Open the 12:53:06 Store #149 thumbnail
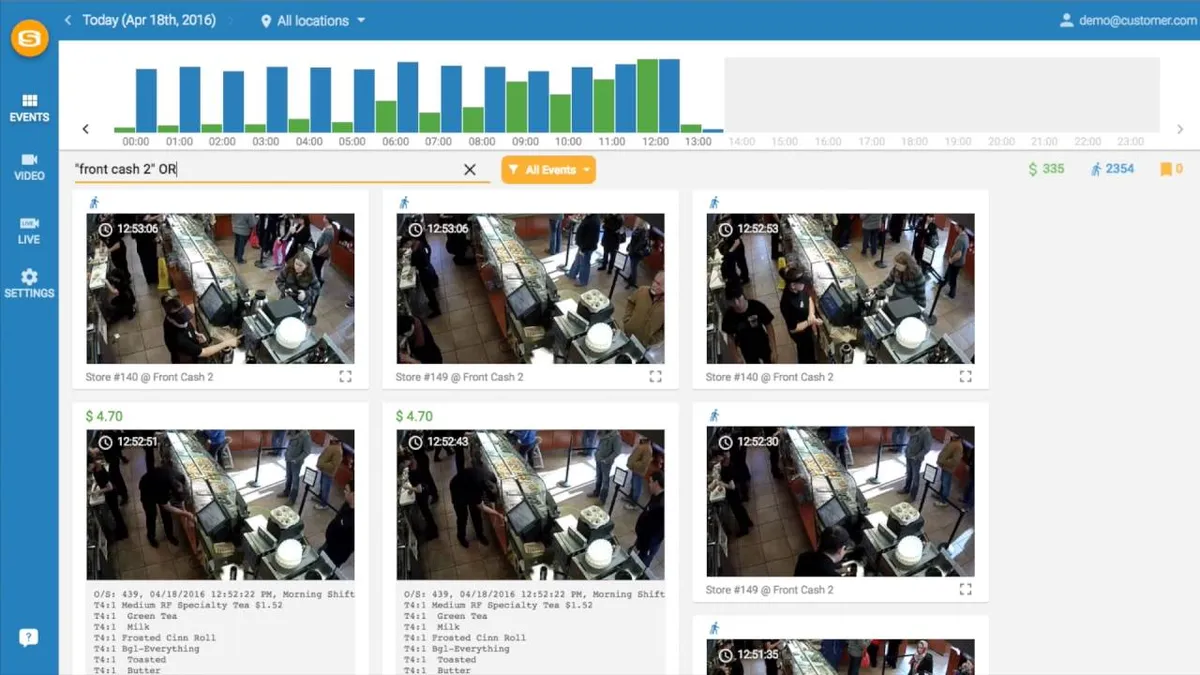1200x675 pixels. pos(530,288)
